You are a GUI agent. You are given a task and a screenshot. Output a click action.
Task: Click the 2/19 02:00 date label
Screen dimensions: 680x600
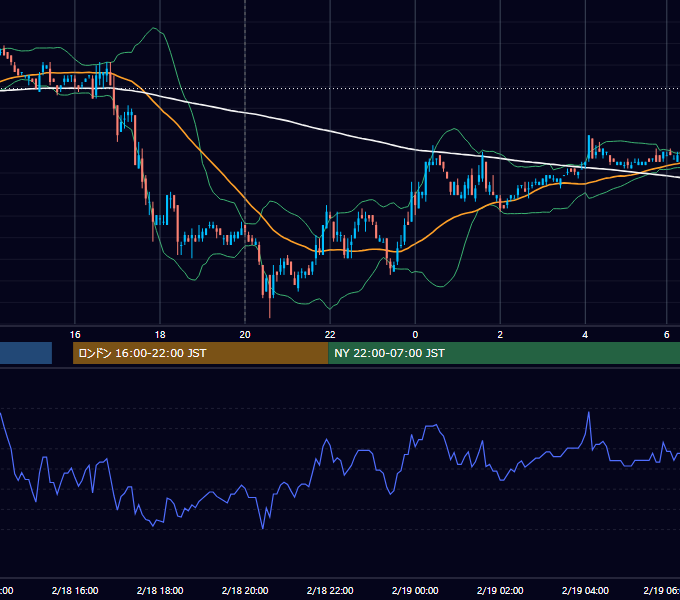(500, 590)
